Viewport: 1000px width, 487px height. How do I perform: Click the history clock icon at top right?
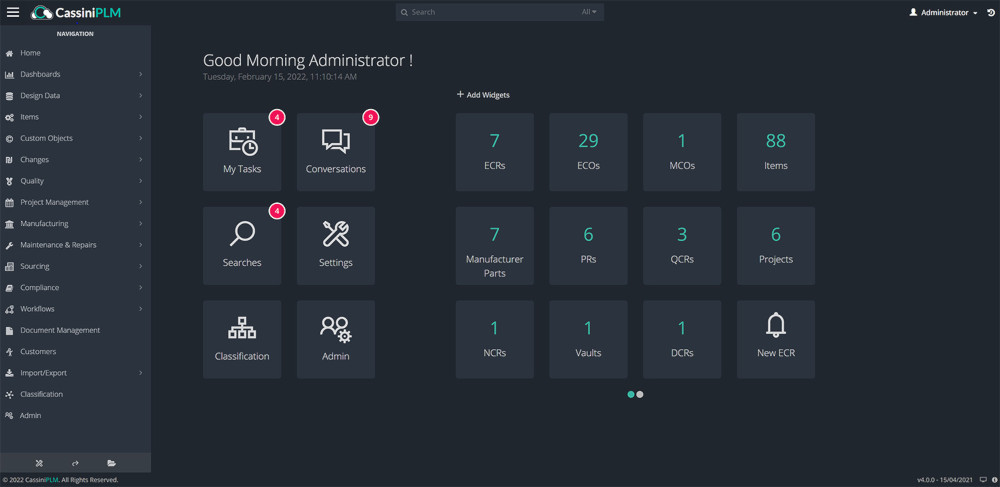[990, 13]
